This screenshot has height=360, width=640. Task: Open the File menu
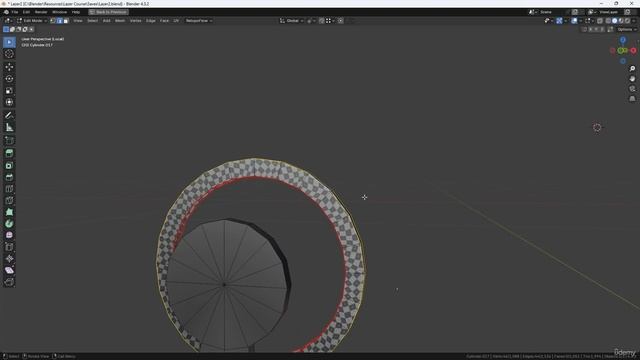pos(15,12)
